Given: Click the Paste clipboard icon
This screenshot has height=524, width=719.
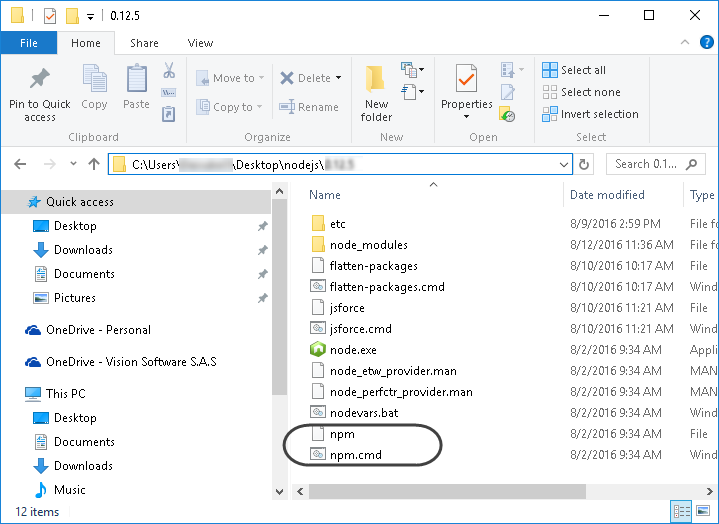Looking at the screenshot, I should [x=137, y=79].
